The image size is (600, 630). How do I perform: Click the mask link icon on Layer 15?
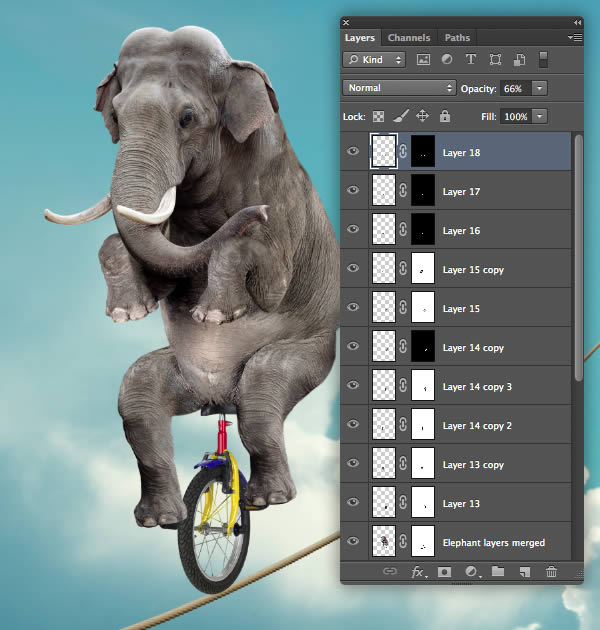click(x=403, y=307)
